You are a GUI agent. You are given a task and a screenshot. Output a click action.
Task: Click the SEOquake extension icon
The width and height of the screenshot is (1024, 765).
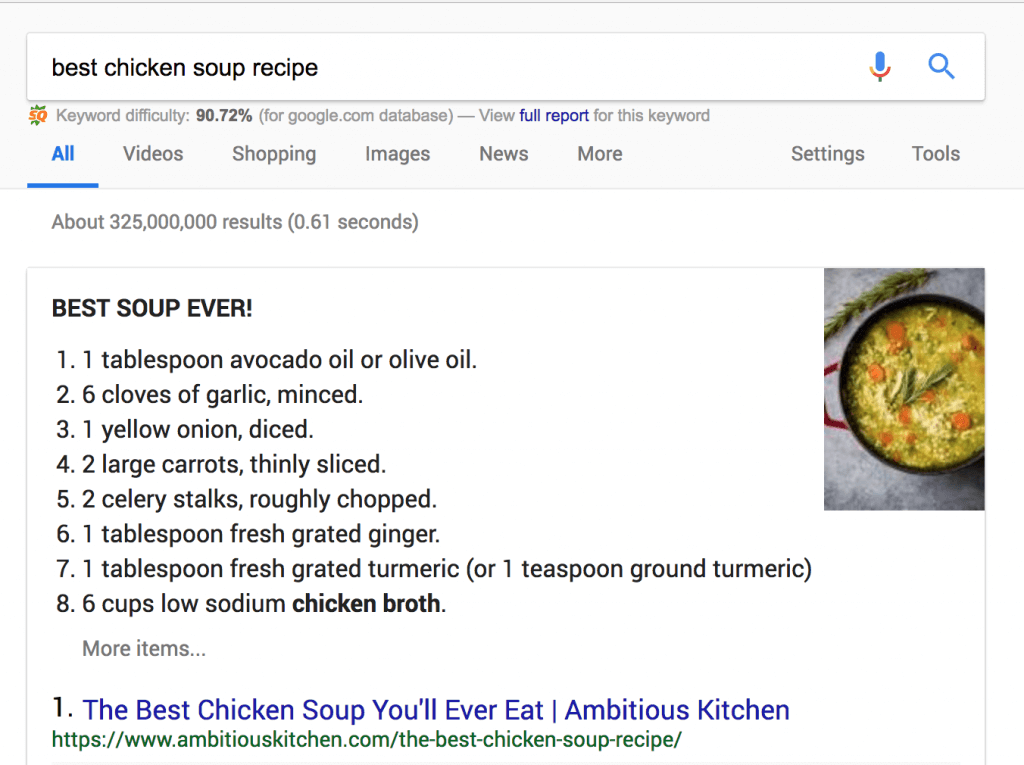(x=39, y=115)
